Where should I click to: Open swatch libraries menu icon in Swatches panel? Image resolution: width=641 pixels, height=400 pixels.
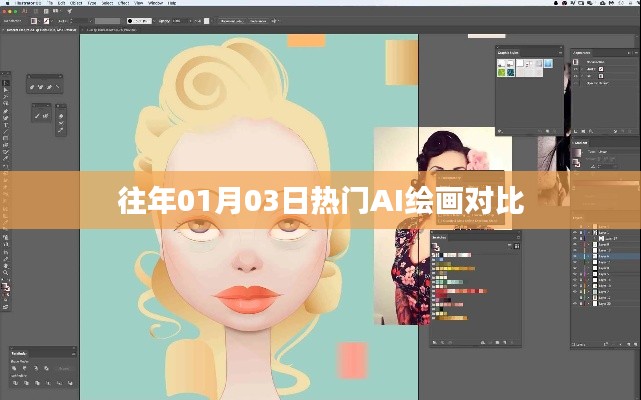tap(435, 342)
